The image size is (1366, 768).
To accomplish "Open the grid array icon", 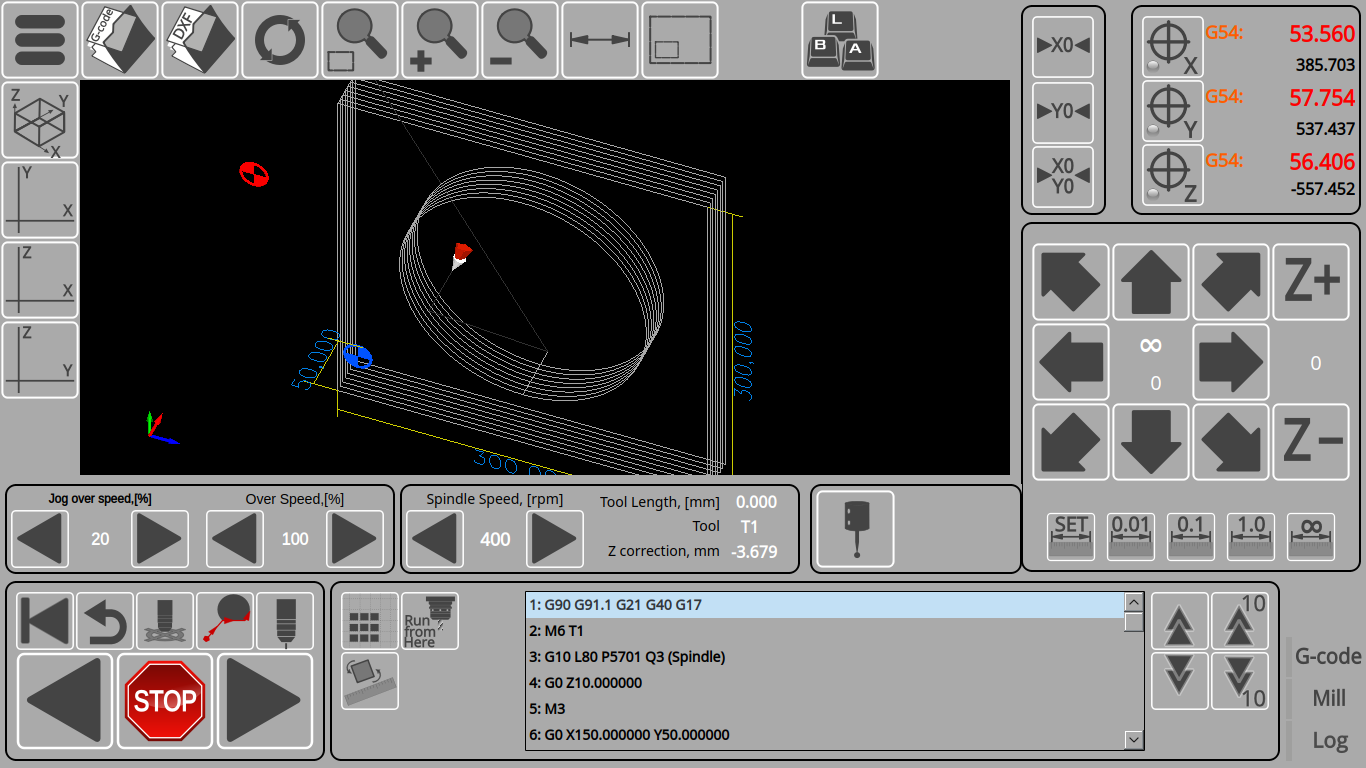I will click(x=370, y=621).
